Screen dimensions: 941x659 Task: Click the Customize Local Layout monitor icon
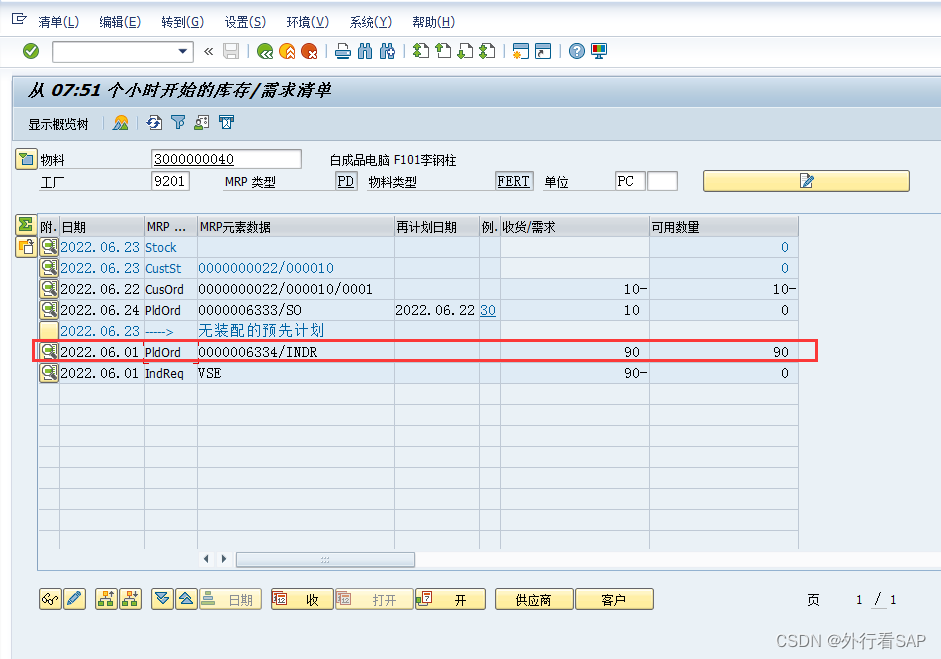(599, 52)
